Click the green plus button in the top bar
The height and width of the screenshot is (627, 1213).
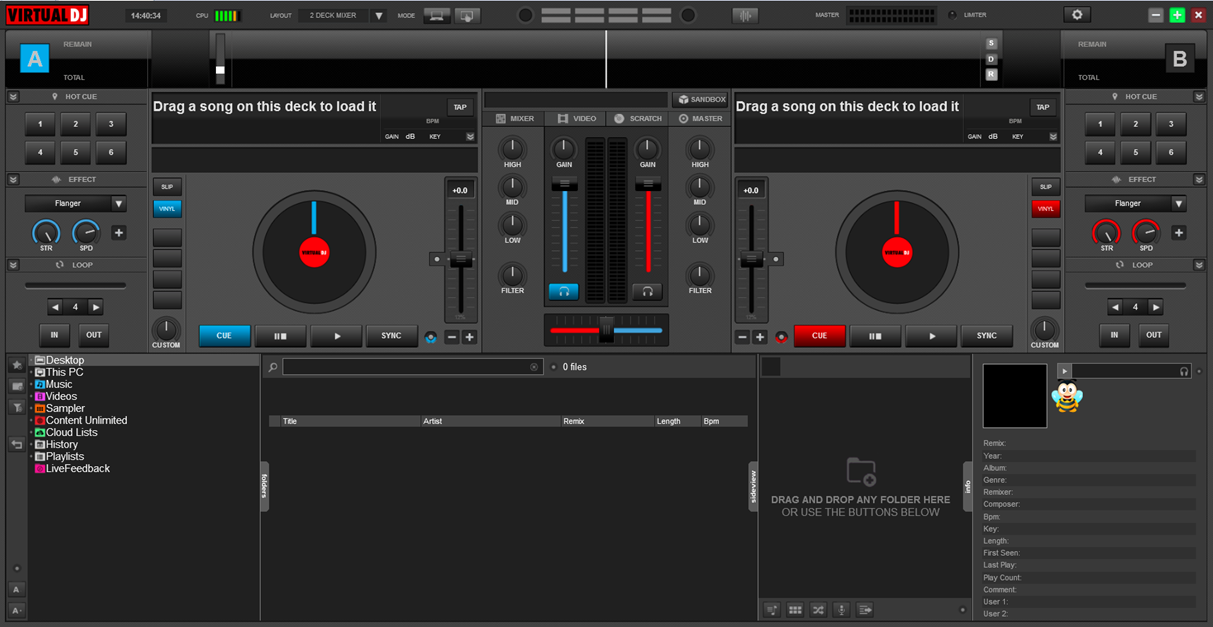pyautogui.click(x=1177, y=15)
